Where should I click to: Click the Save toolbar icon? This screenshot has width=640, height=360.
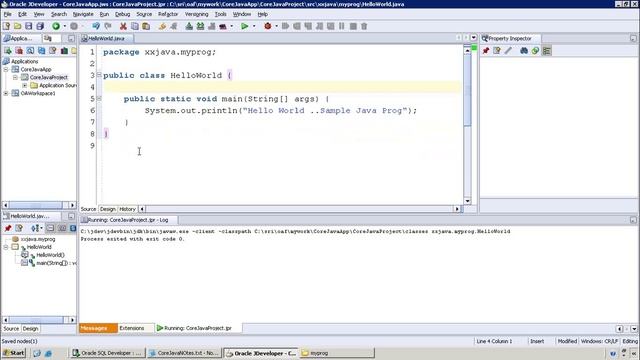coord(29,26)
